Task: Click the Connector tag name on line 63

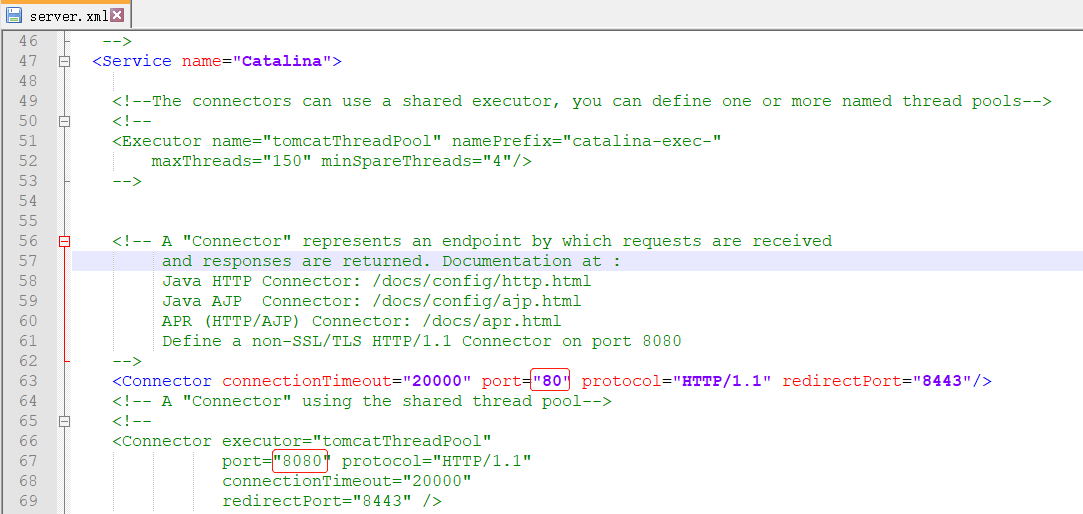Action: coord(166,381)
